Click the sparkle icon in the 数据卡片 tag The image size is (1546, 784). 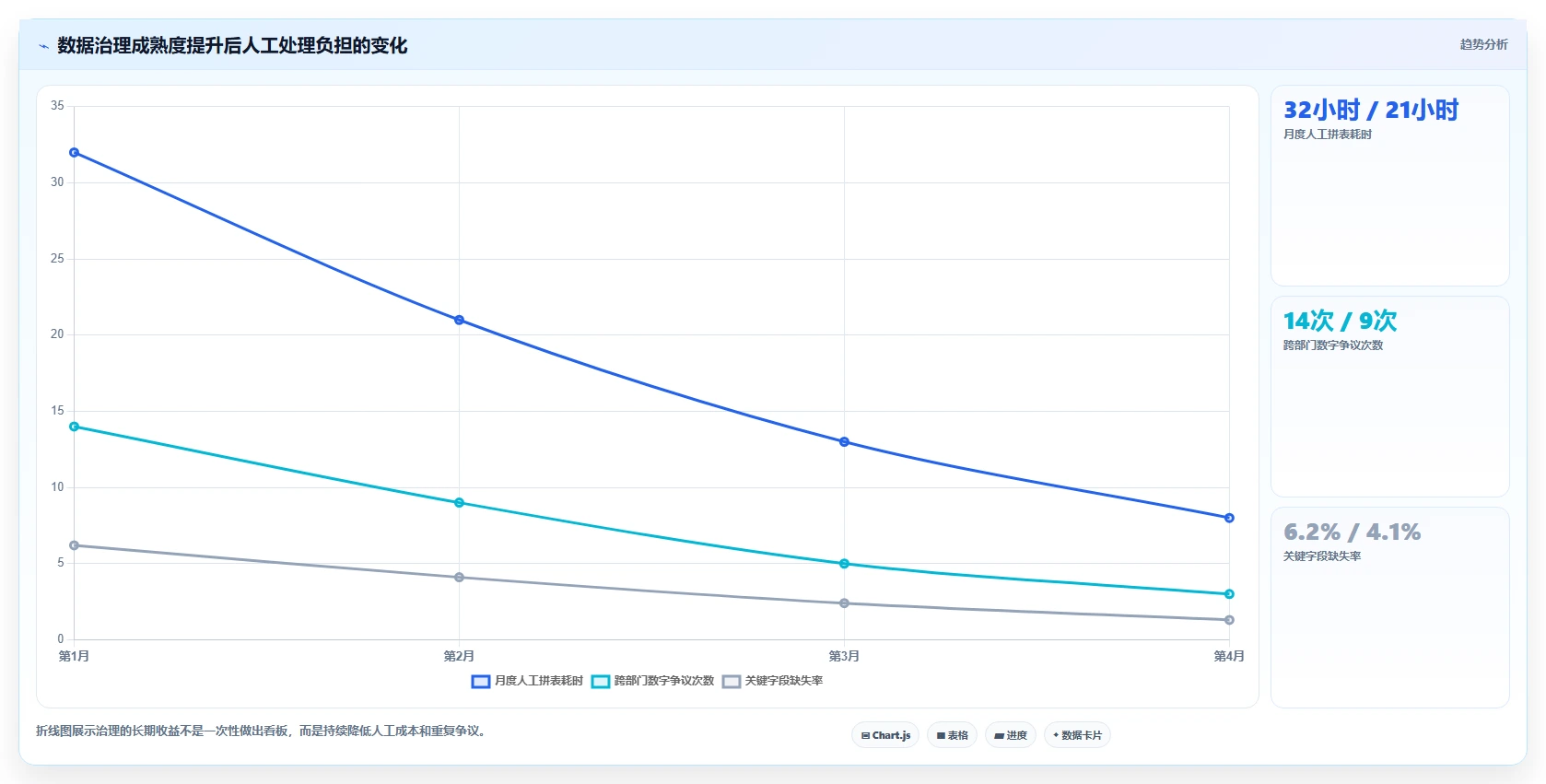(x=1056, y=735)
